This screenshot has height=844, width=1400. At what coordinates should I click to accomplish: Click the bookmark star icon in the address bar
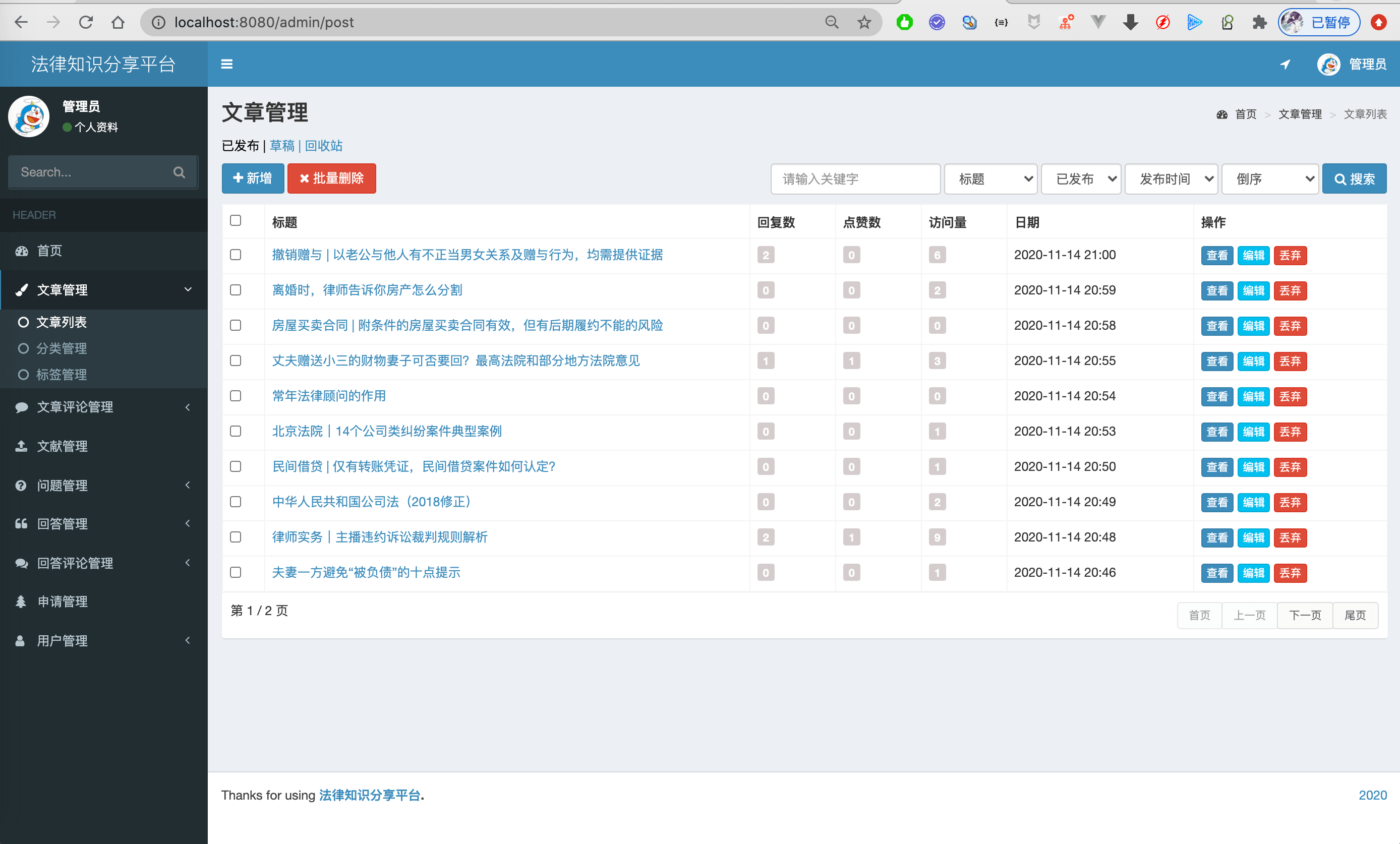click(863, 22)
